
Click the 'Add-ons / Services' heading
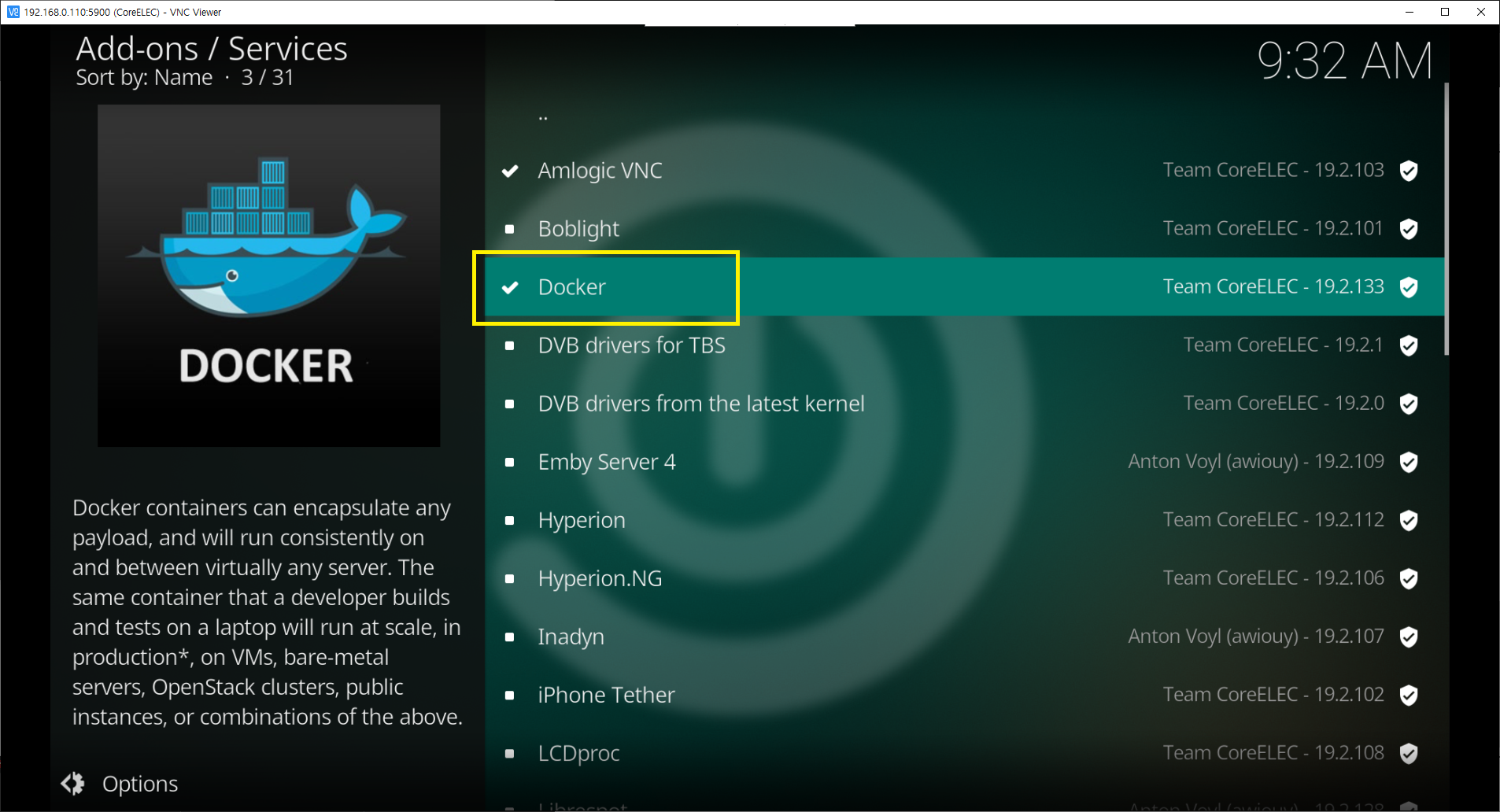tap(212, 49)
